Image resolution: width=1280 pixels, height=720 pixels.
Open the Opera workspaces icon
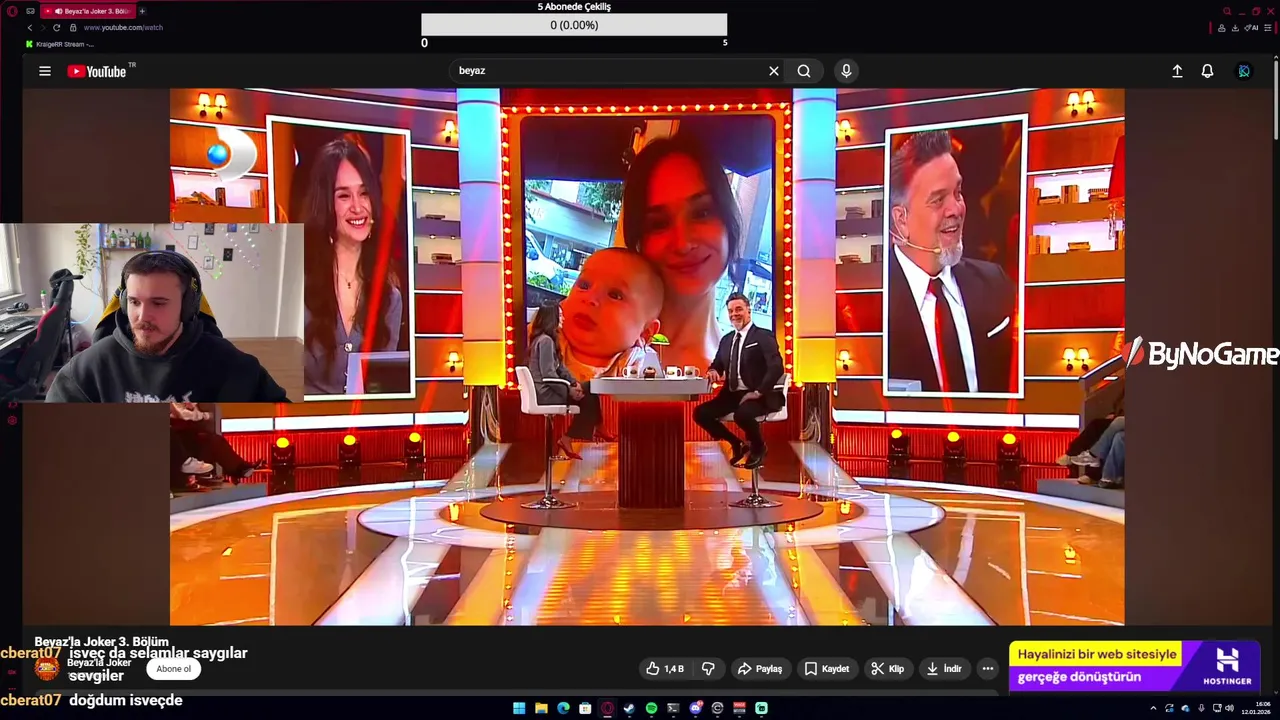[x=30, y=11]
